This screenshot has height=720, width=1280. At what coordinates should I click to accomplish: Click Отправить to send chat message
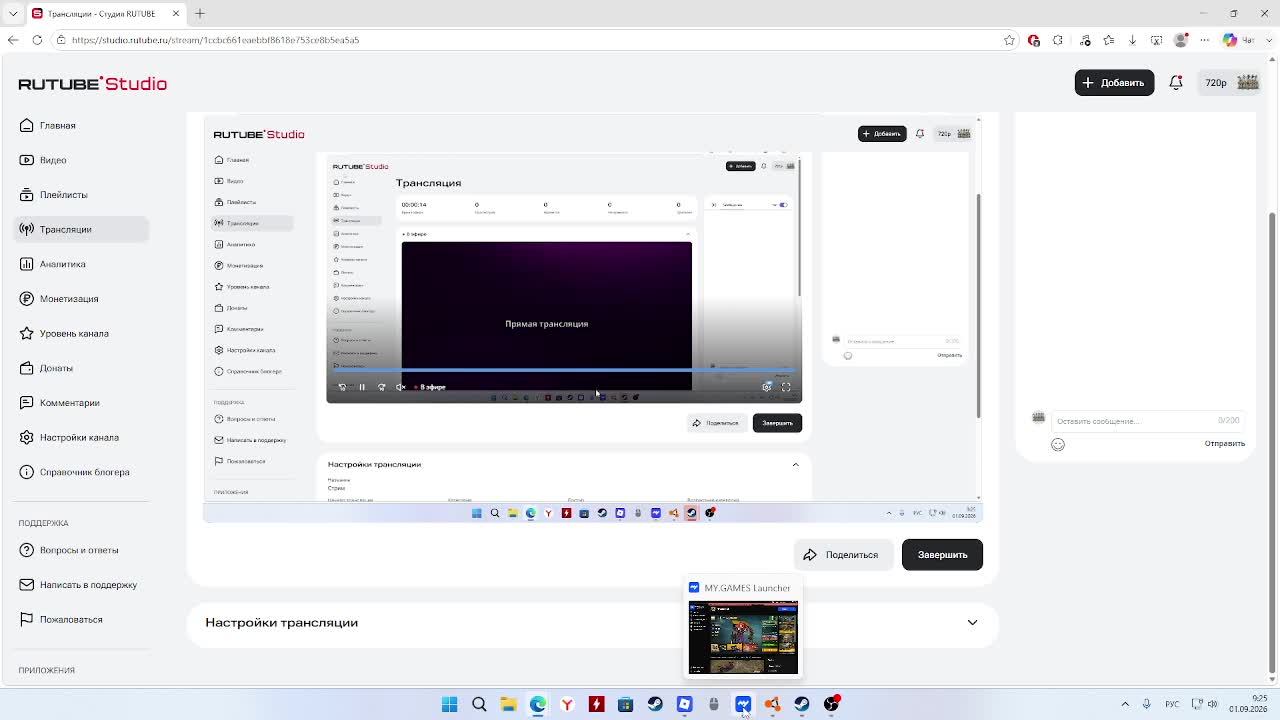[x=1225, y=444]
